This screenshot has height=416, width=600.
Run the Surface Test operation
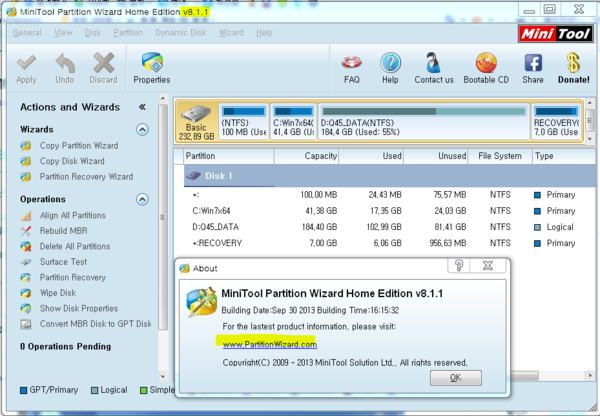pos(64,262)
